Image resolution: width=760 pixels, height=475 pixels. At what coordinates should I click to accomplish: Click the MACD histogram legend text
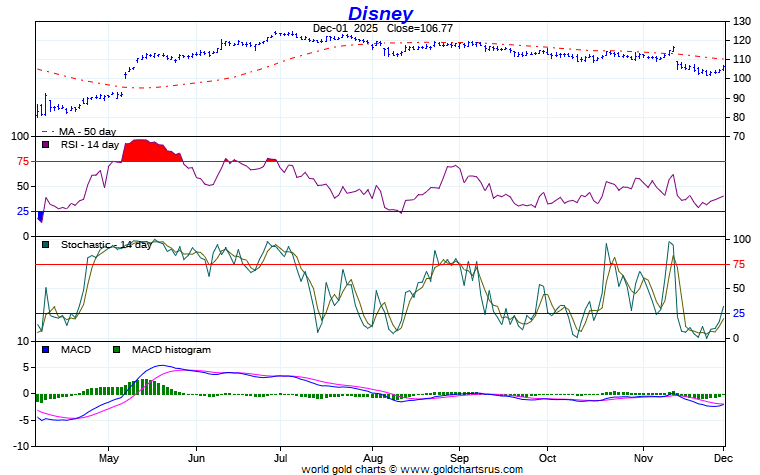click(x=171, y=349)
